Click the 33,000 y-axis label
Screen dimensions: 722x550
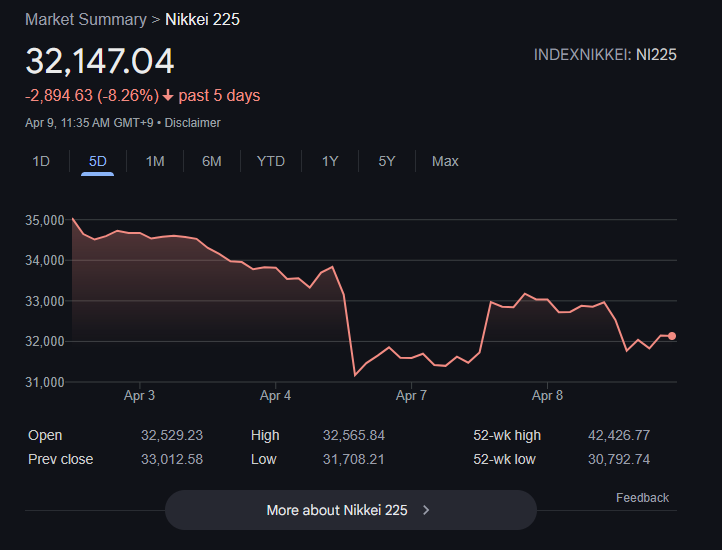point(45,301)
